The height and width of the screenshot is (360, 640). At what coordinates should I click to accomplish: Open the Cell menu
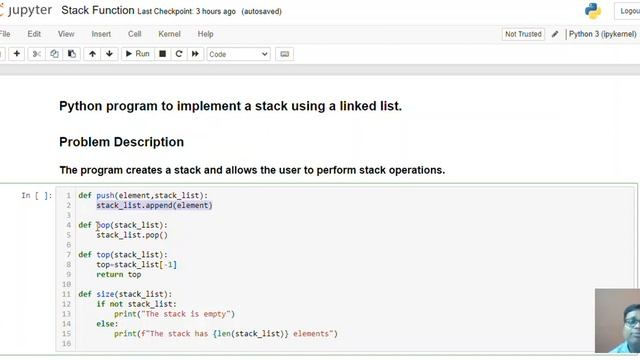(x=134, y=34)
